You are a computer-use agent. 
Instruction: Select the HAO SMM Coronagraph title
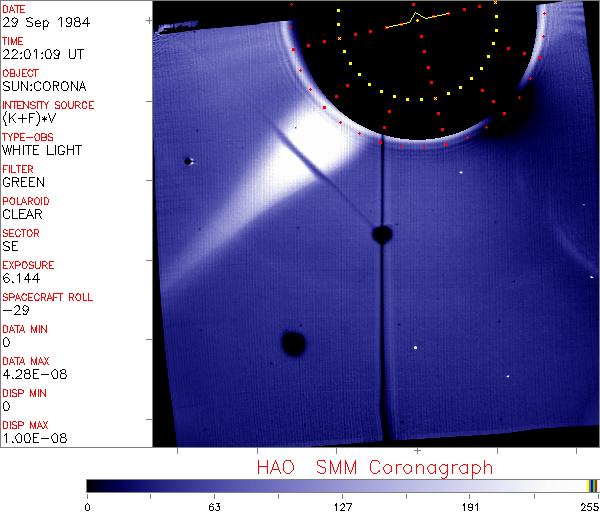click(374, 467)
